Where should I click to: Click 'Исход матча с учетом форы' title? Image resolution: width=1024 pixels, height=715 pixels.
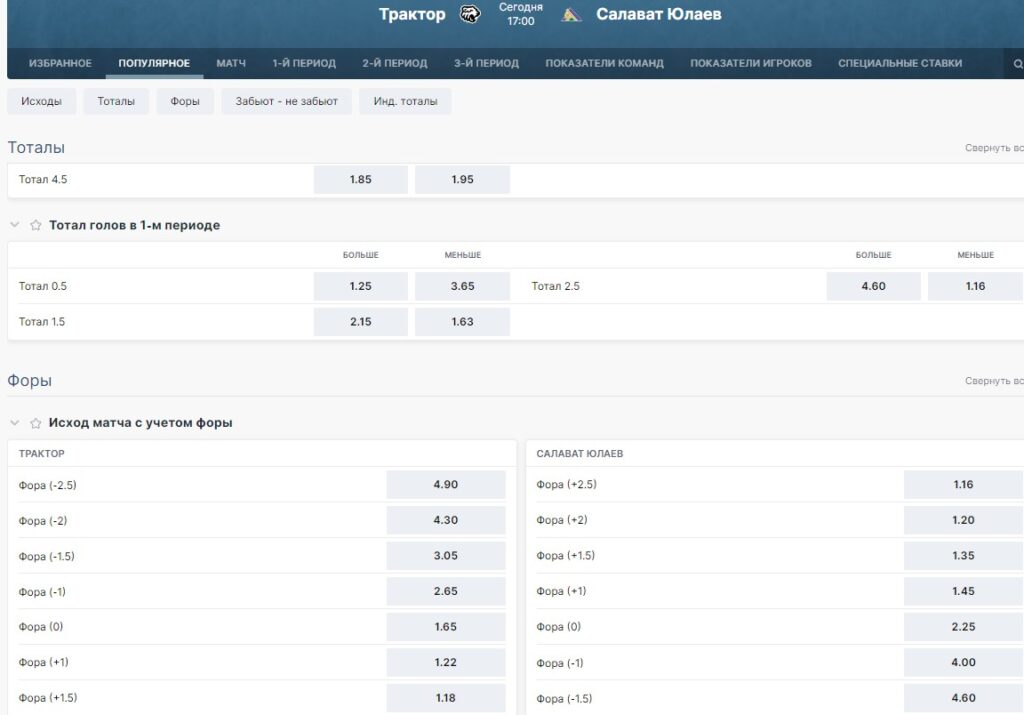point(140,423)
